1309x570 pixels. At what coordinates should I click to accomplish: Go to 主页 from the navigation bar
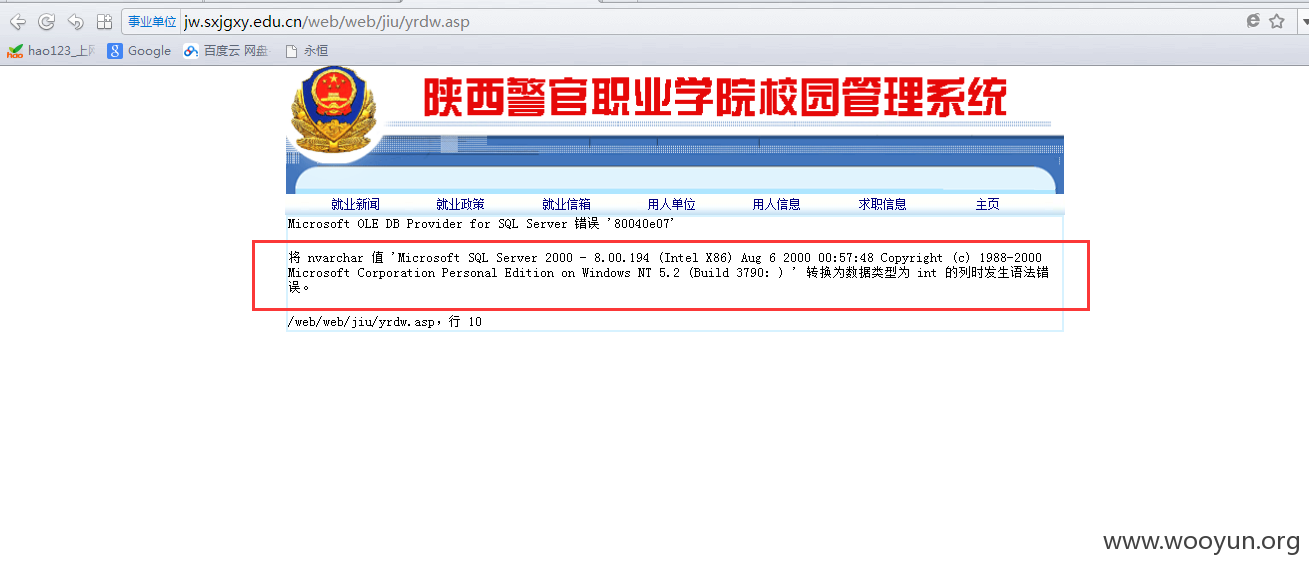coord(987,204)
